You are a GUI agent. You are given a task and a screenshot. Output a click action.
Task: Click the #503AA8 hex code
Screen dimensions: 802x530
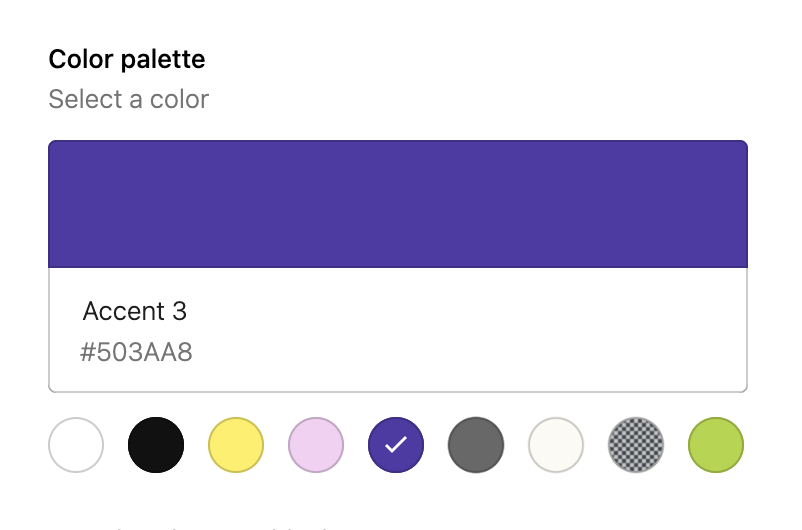(x=136, y=352)
